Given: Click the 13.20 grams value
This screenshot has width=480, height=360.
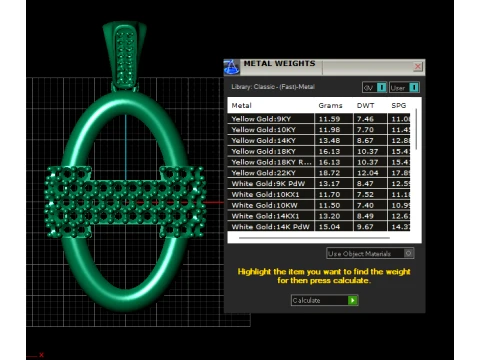Looking at the screenshot, I should (x=329, y=216).
